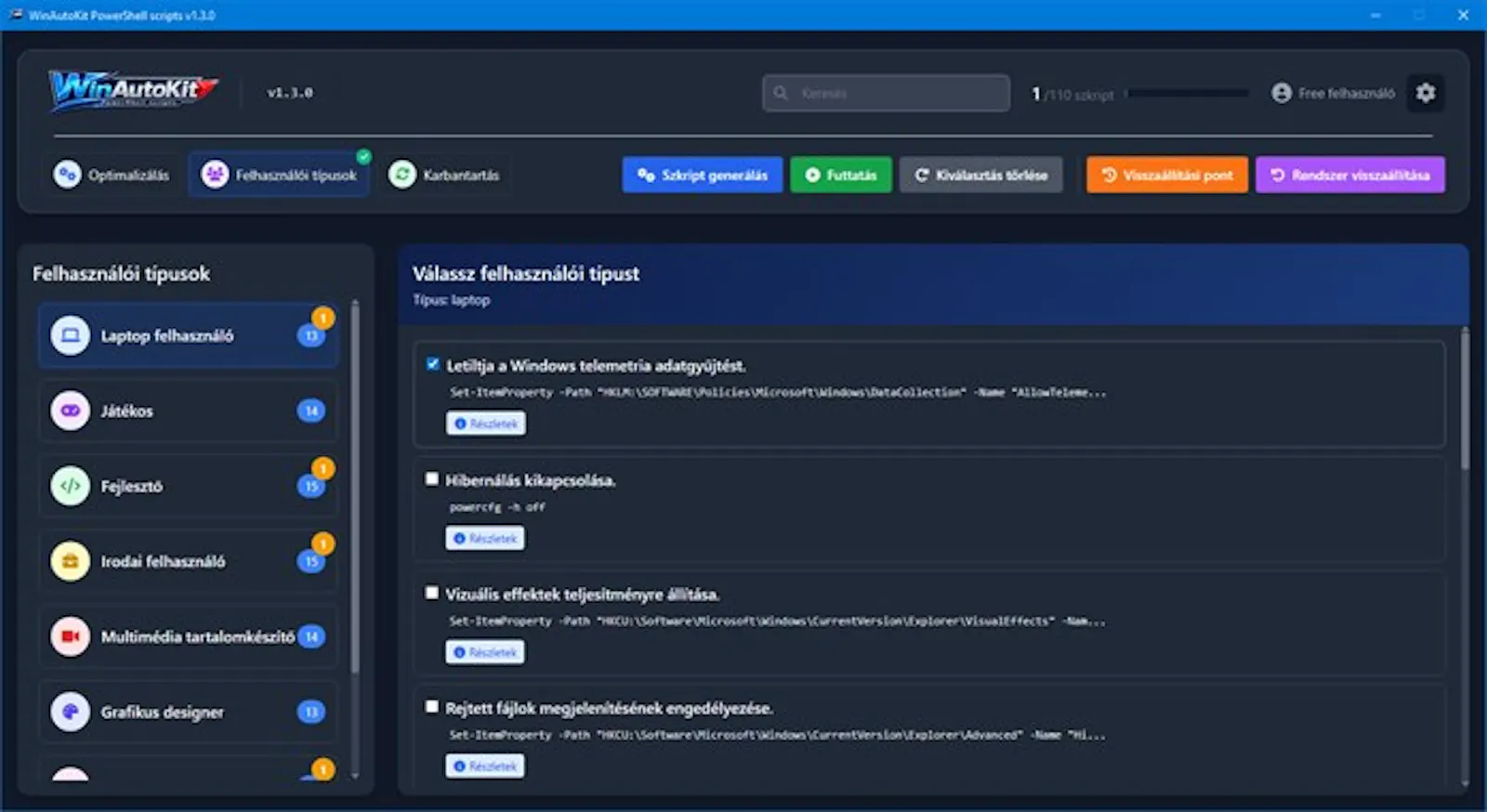This screenshot has height=812, width=1487.
Task: Click the badge 14 next to Multimédia tartalomkészítő
Action: pyautogui.click(x=311, y=636)
